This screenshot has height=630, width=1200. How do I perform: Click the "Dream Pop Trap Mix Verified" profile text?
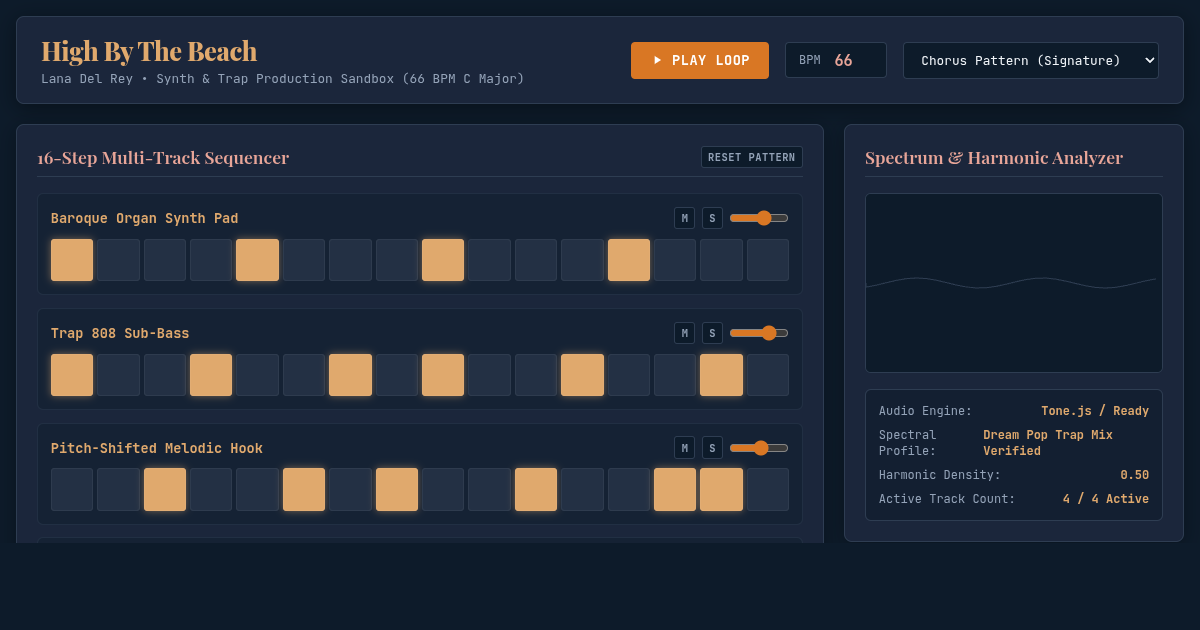click(1048, 443)
